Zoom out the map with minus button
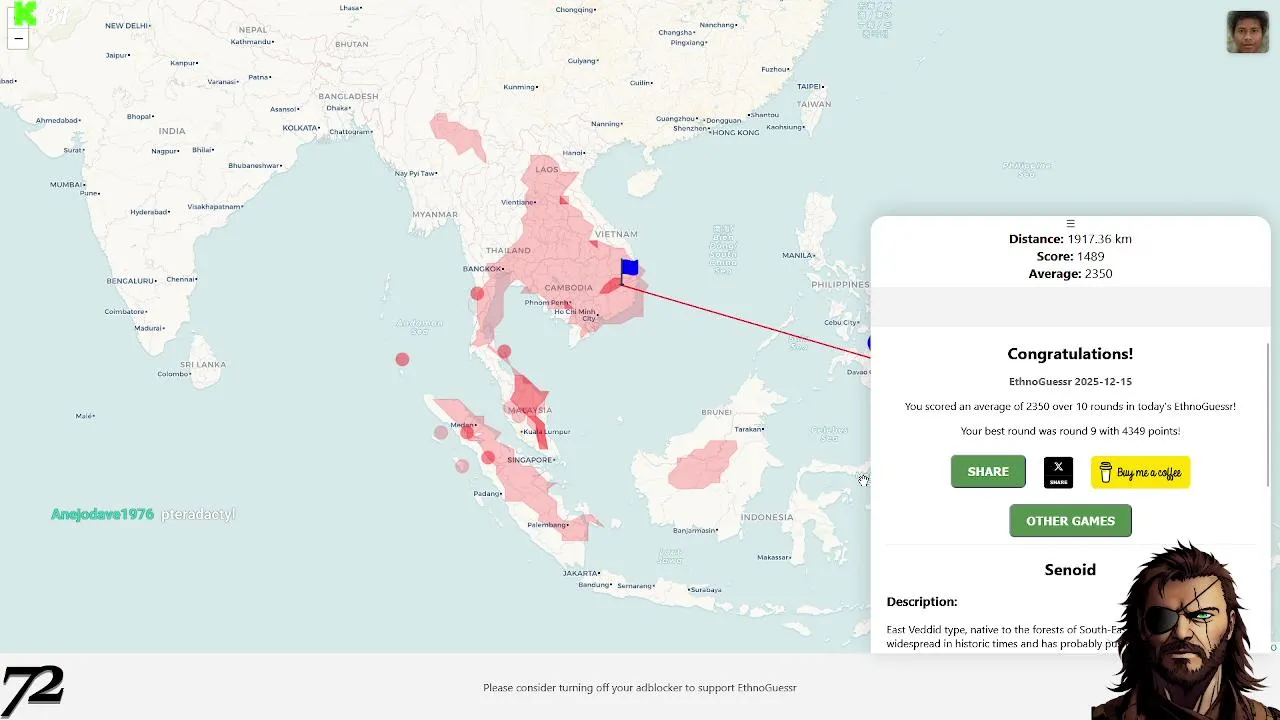 (x=18, y=39)
